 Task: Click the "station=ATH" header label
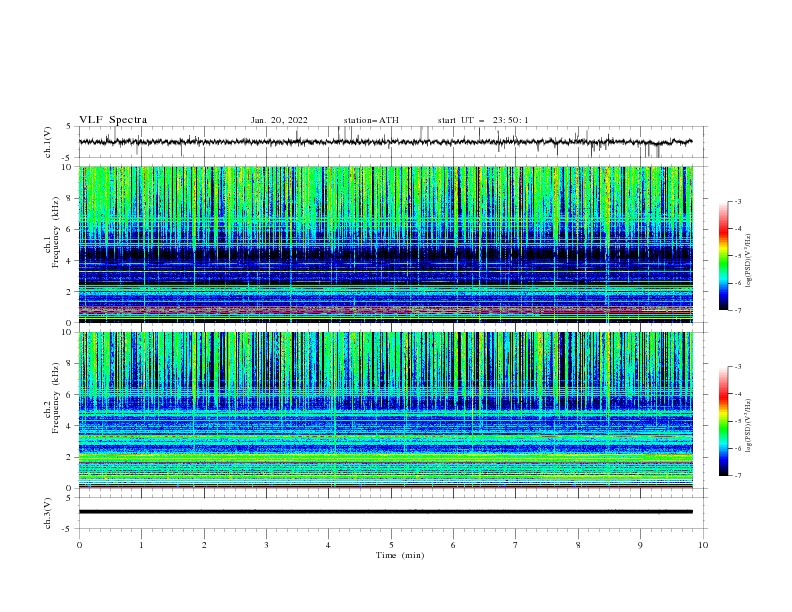coord(371,120)
